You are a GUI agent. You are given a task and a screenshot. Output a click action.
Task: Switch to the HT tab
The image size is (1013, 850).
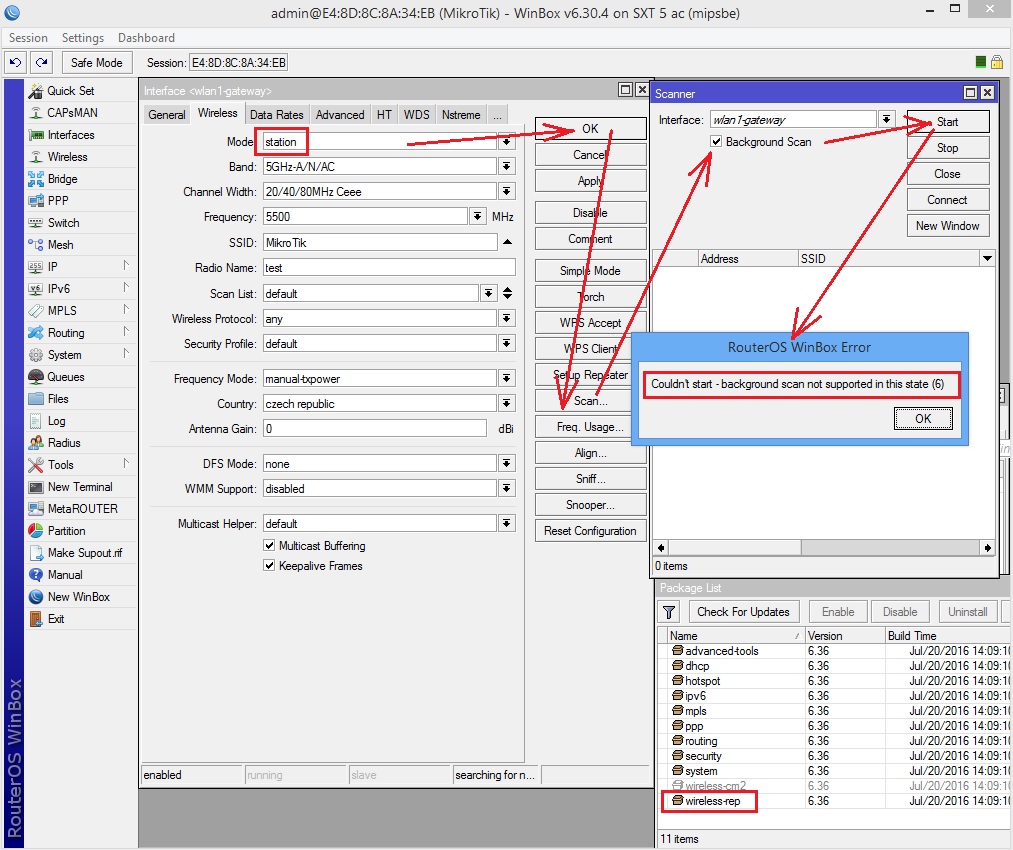click(x=384, y=115)
